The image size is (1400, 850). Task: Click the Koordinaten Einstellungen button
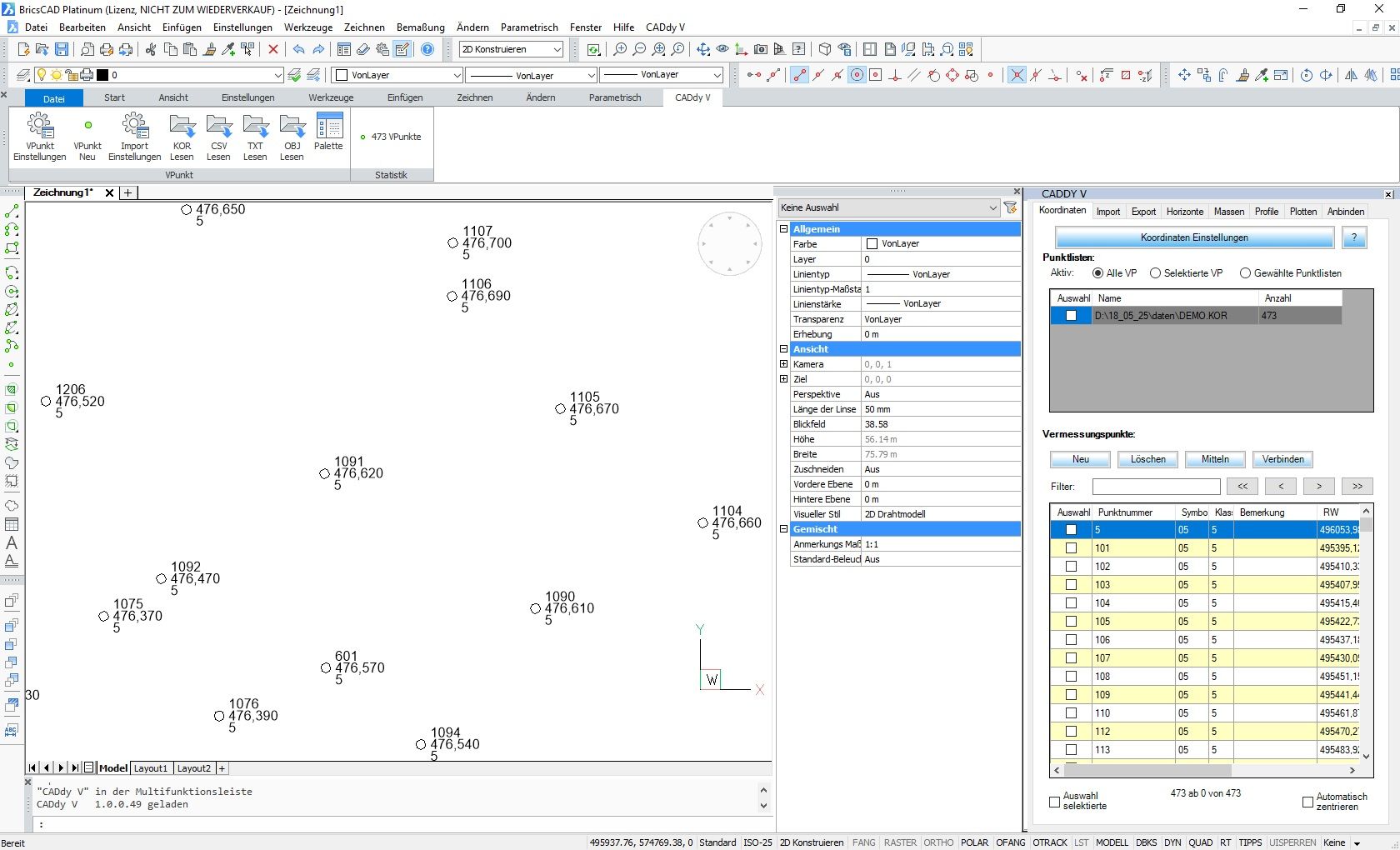1193,238
